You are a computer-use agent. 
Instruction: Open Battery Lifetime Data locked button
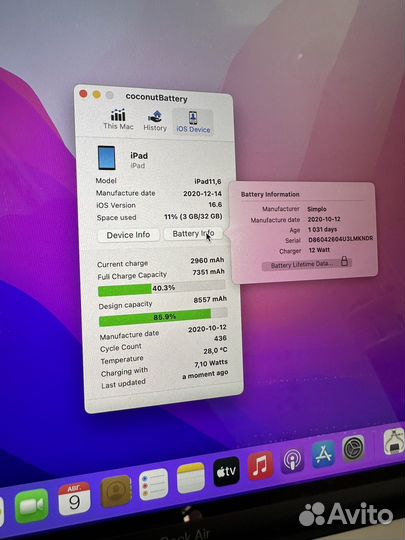pos(306,264)
